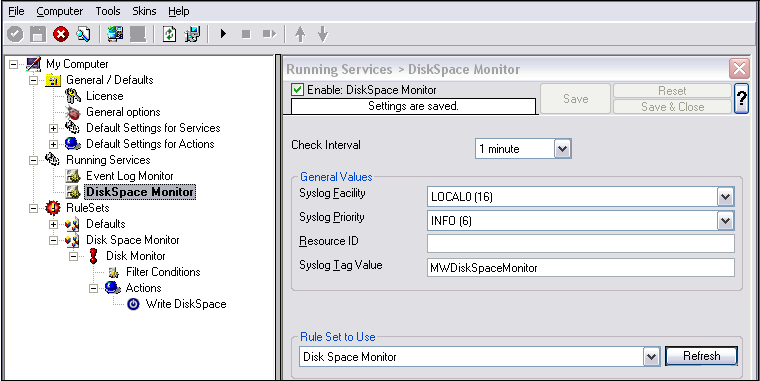This screenshot has height=381, width=760.
Task: Click the Disk Monitor rule exclamation icon
Action: (93, 256)
